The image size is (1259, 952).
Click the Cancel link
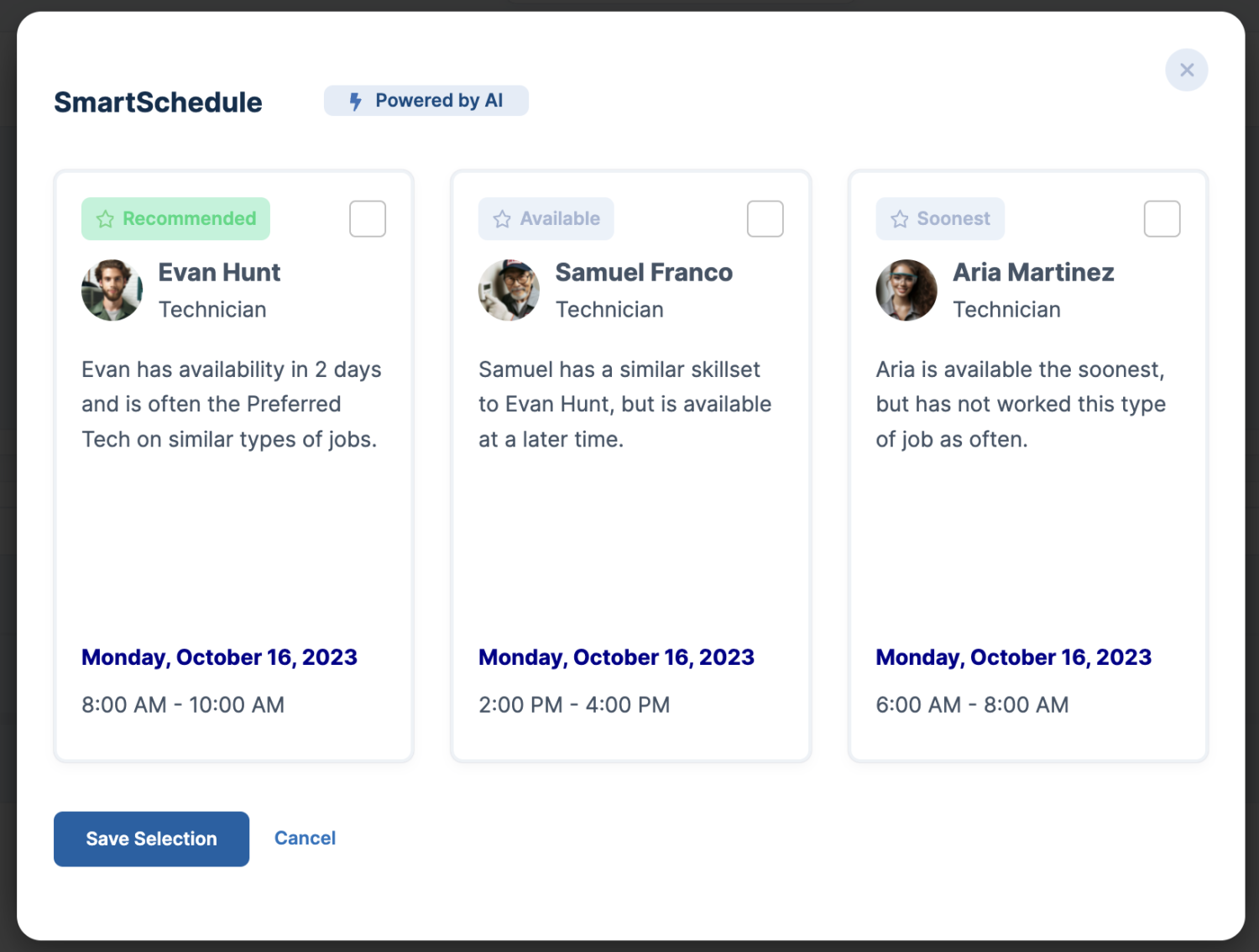305,838
